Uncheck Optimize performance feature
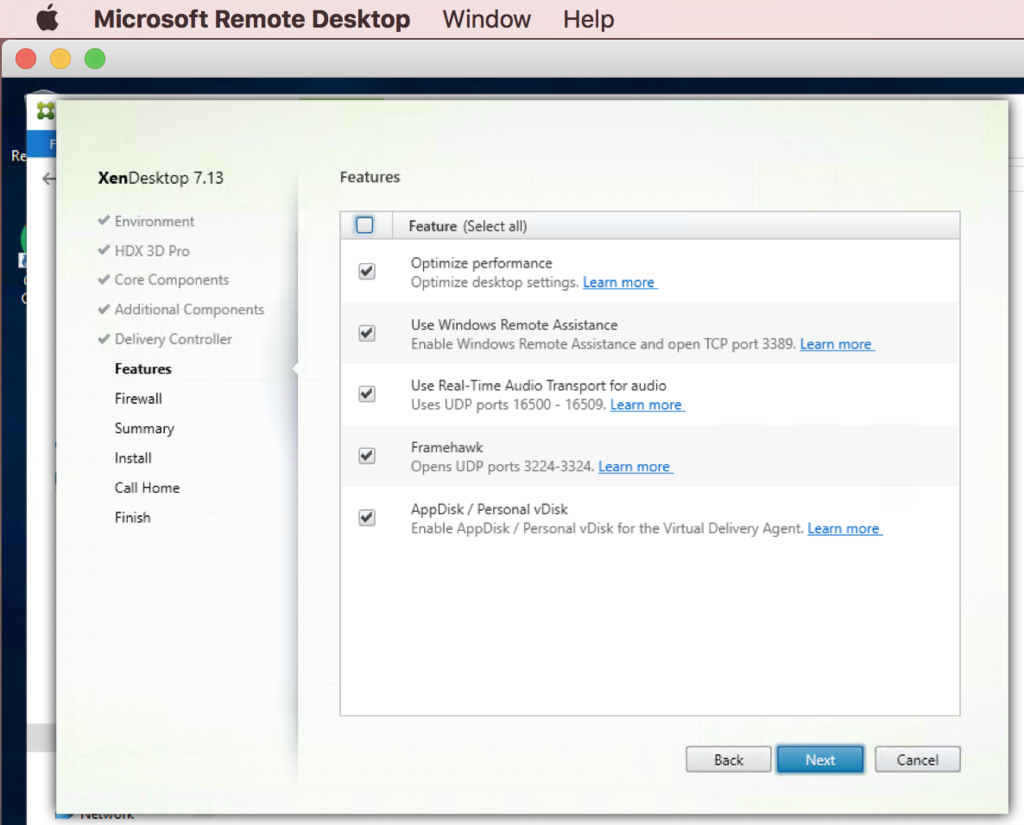 [x=367, y=271]
